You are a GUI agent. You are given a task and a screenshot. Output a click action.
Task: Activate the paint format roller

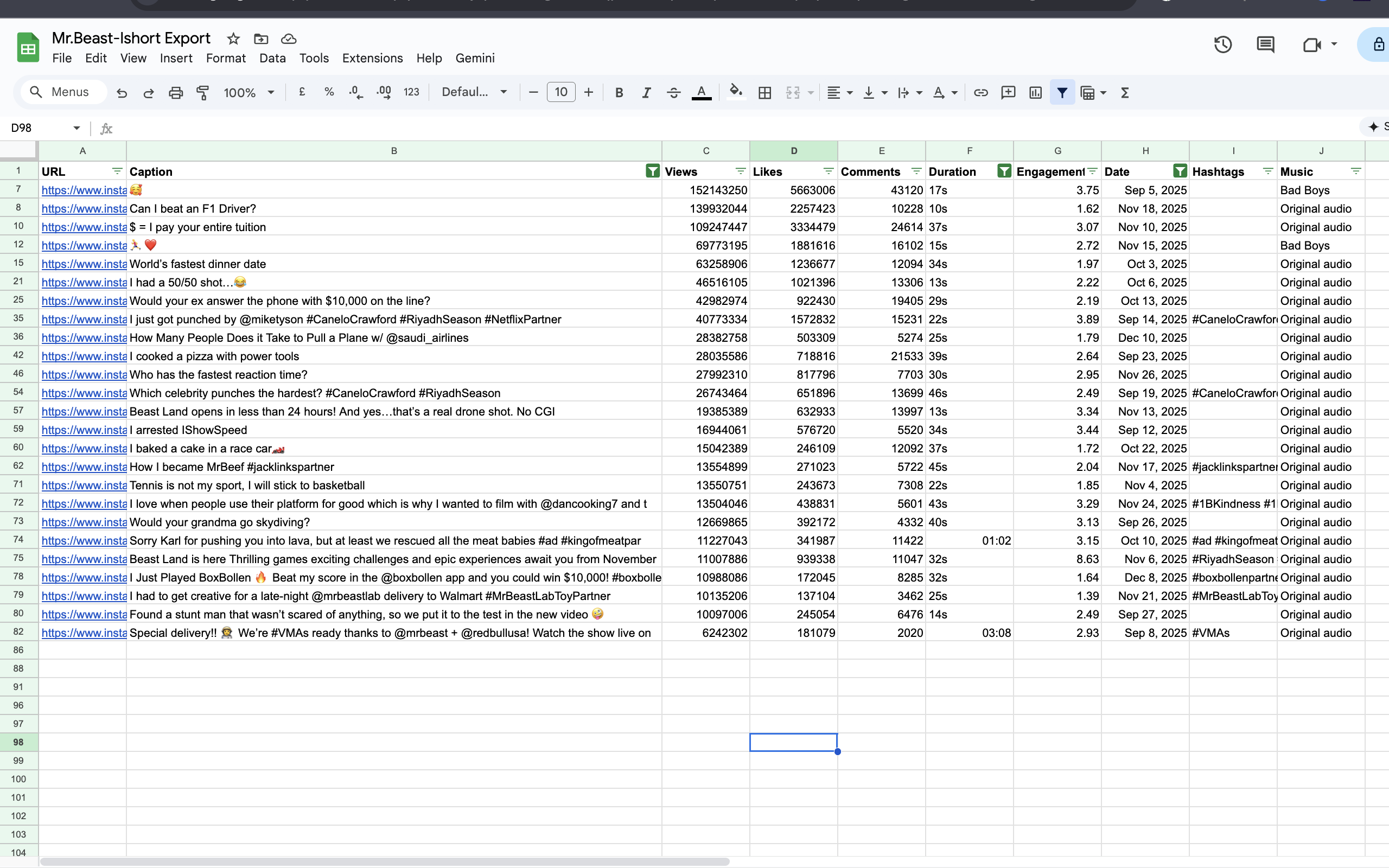pyautogui.click(x=202, y=92)
